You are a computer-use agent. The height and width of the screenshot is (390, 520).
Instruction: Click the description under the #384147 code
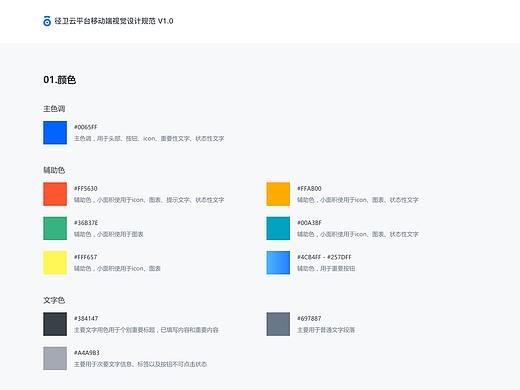pos(146,330)
